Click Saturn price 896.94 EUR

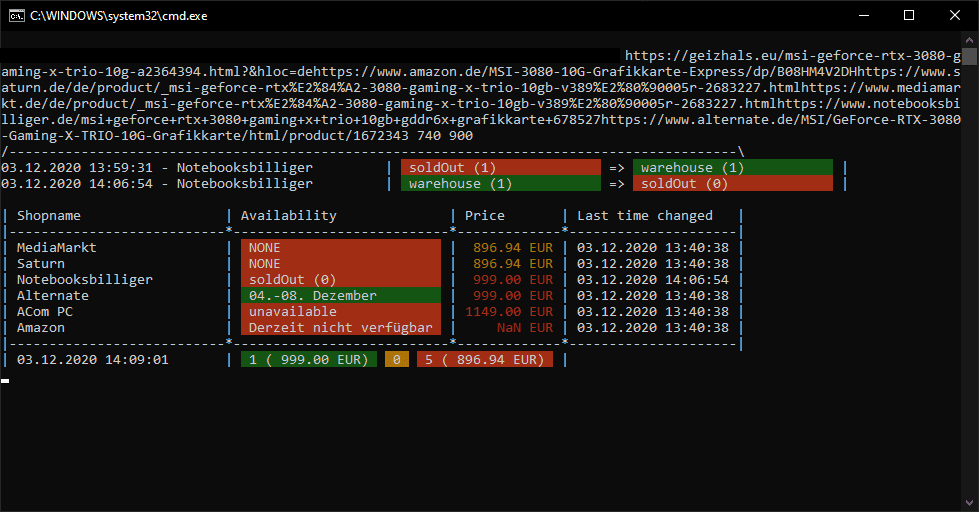(513, 263)
